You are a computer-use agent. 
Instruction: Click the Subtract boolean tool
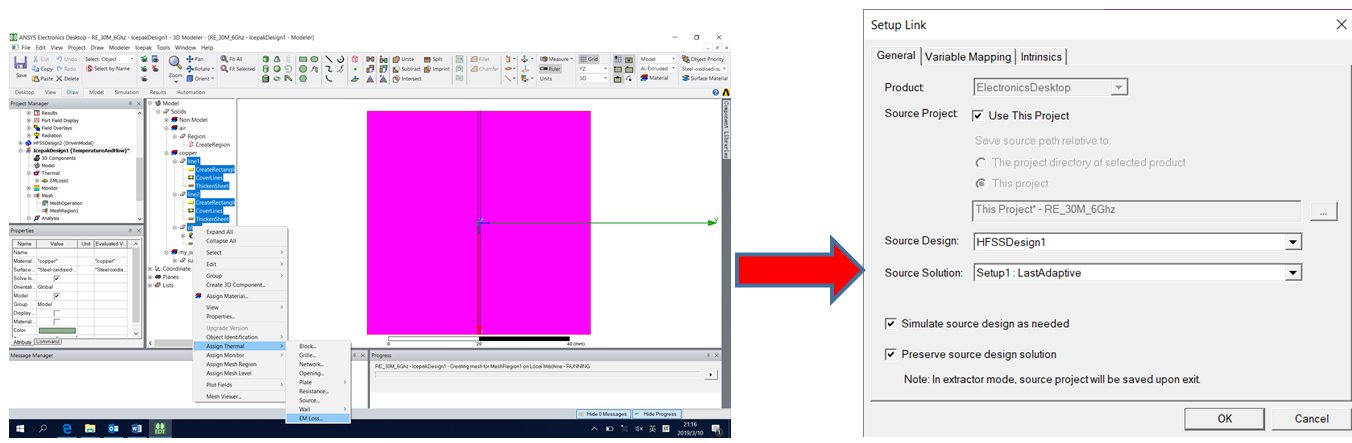(x=406, y=69)
